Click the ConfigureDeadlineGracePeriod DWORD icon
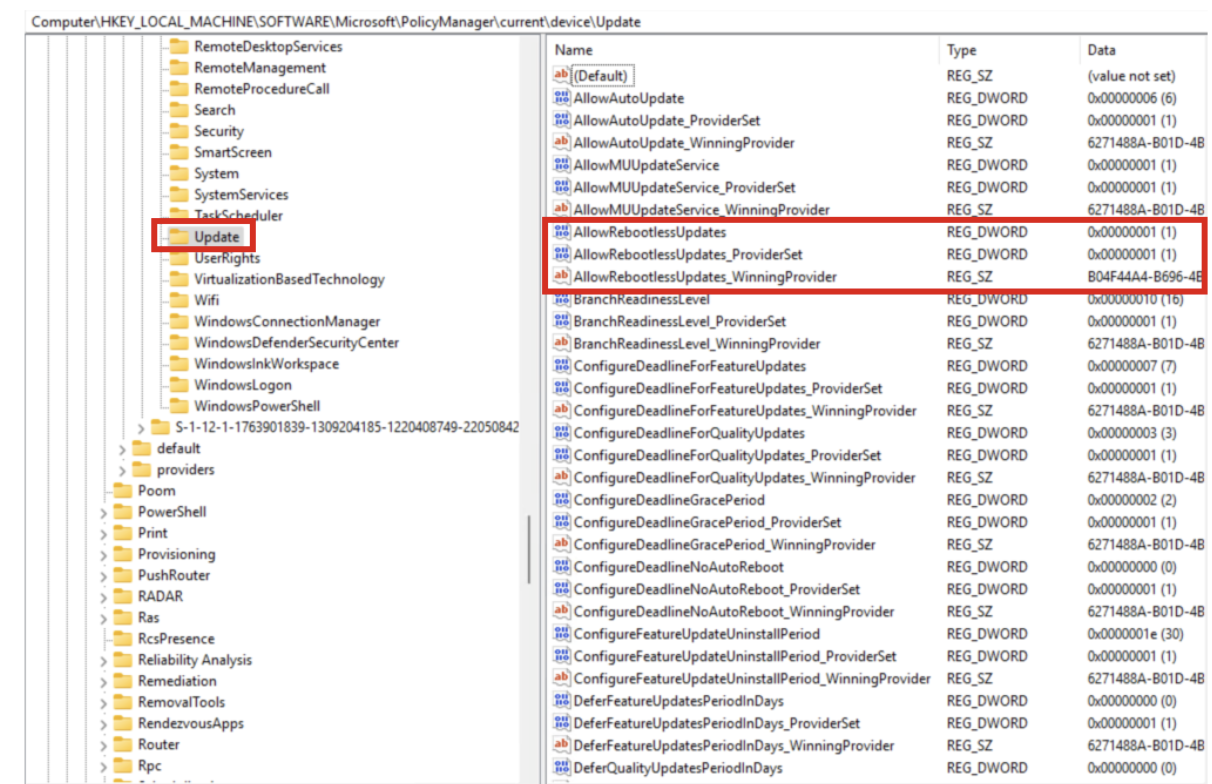The height and width of the screenshot is (784, 1212). point(562,500)
